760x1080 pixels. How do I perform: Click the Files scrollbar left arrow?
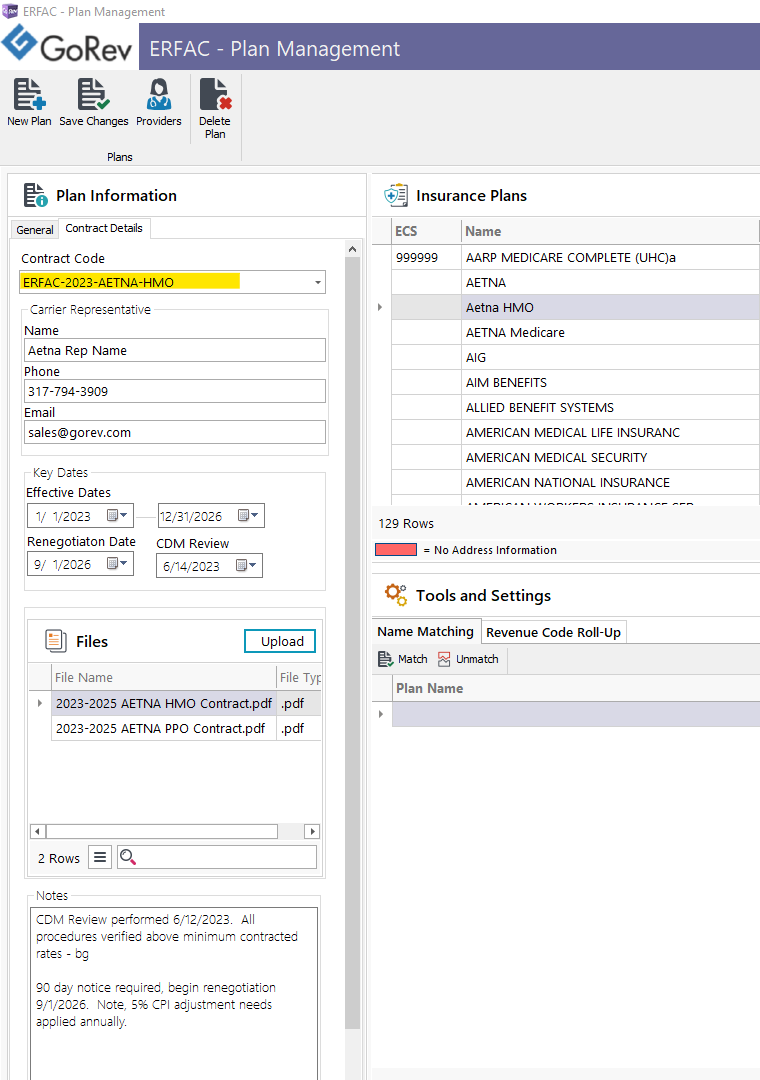click(38, 831)
